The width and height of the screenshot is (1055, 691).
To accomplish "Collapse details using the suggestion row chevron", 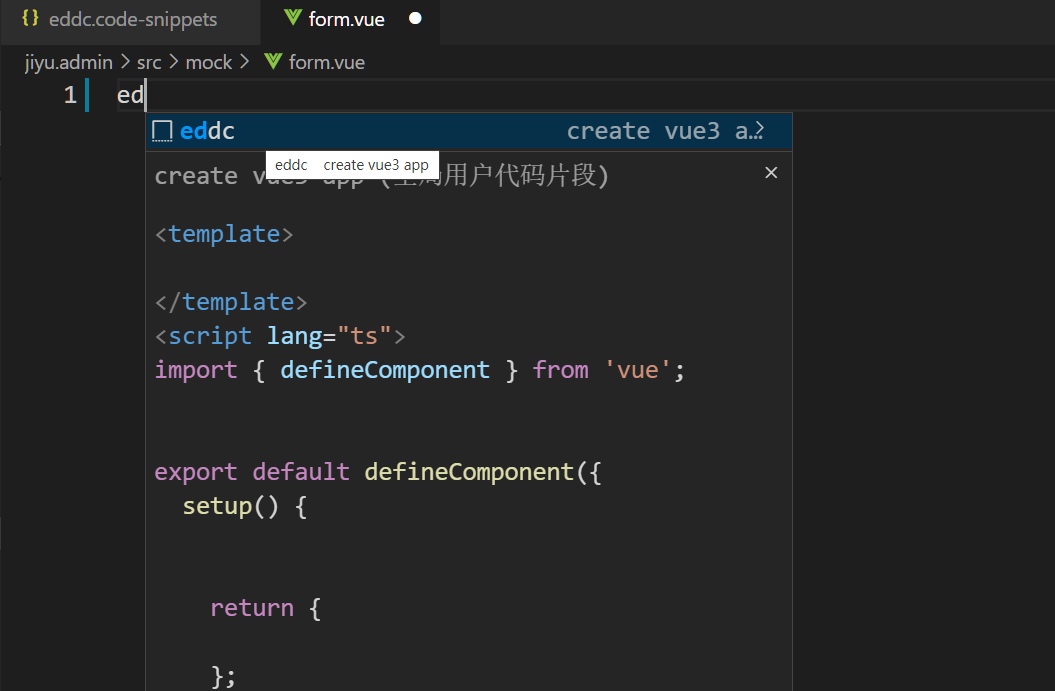I will [761, 131].
